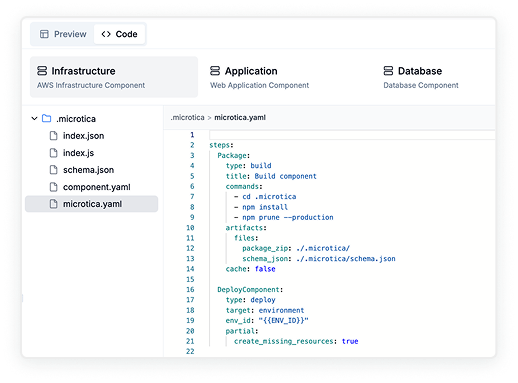
Task: Click the 'Package:' key in the editor
Action: click(234, 155)
